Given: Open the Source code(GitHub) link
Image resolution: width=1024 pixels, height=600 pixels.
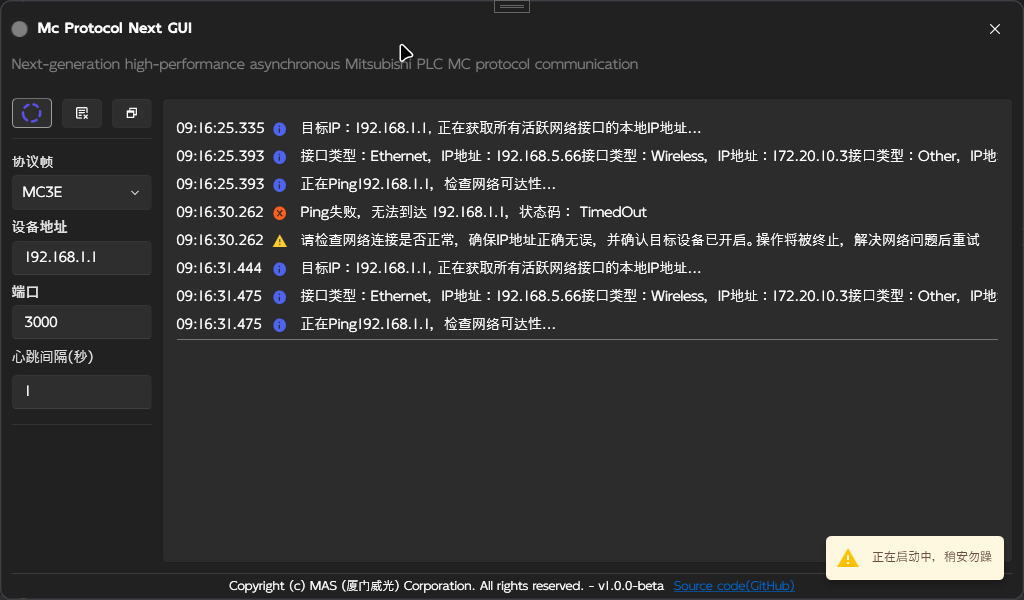Looking at the screenshot, I should 733,586.
